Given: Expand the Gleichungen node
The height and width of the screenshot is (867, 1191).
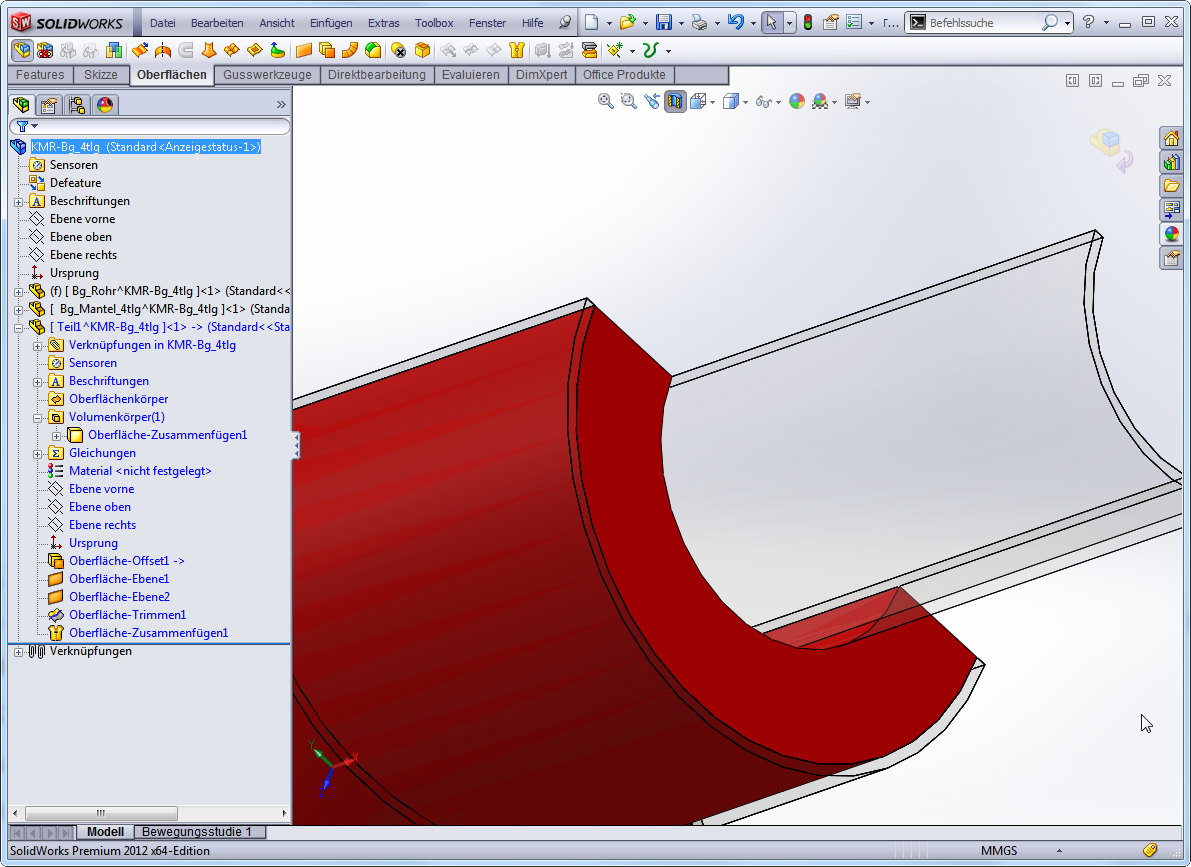Looking at the screenshot, I should click(x=38, y=453).
